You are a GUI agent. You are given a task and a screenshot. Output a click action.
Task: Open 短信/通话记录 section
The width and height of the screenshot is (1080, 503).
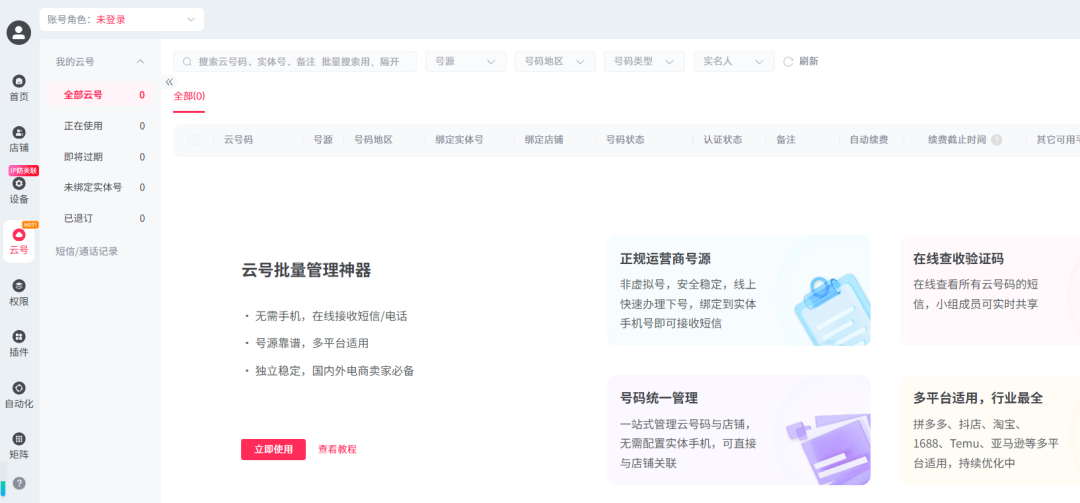[87, 252]
